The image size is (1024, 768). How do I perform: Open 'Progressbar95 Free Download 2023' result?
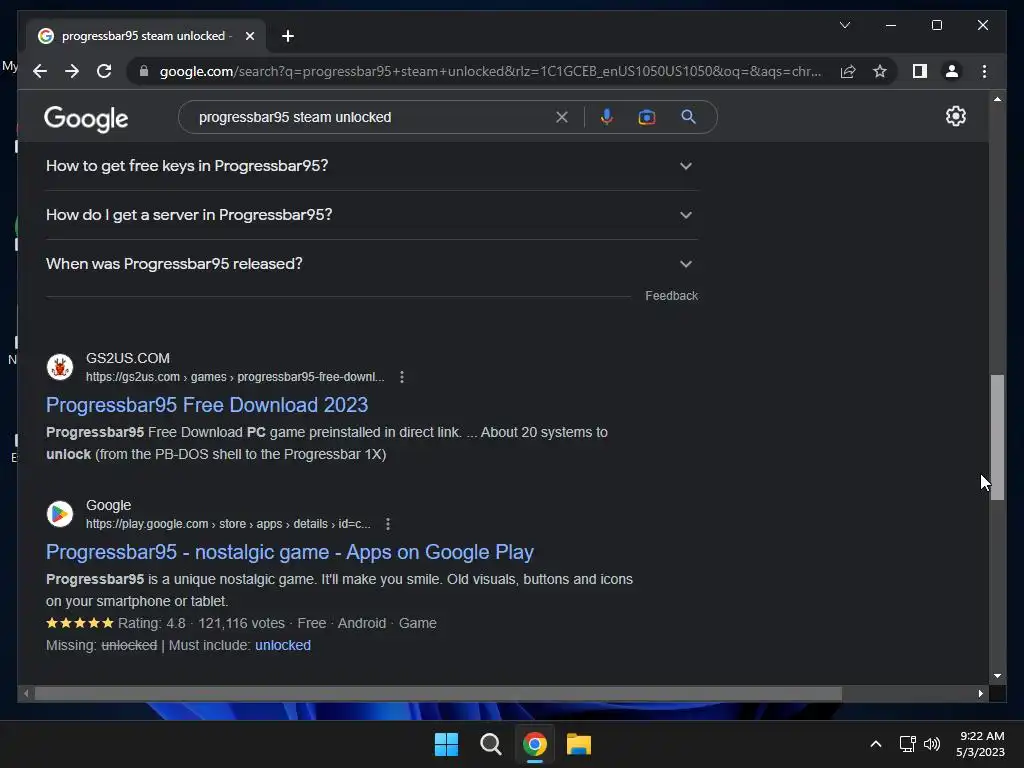coord(207,405)
